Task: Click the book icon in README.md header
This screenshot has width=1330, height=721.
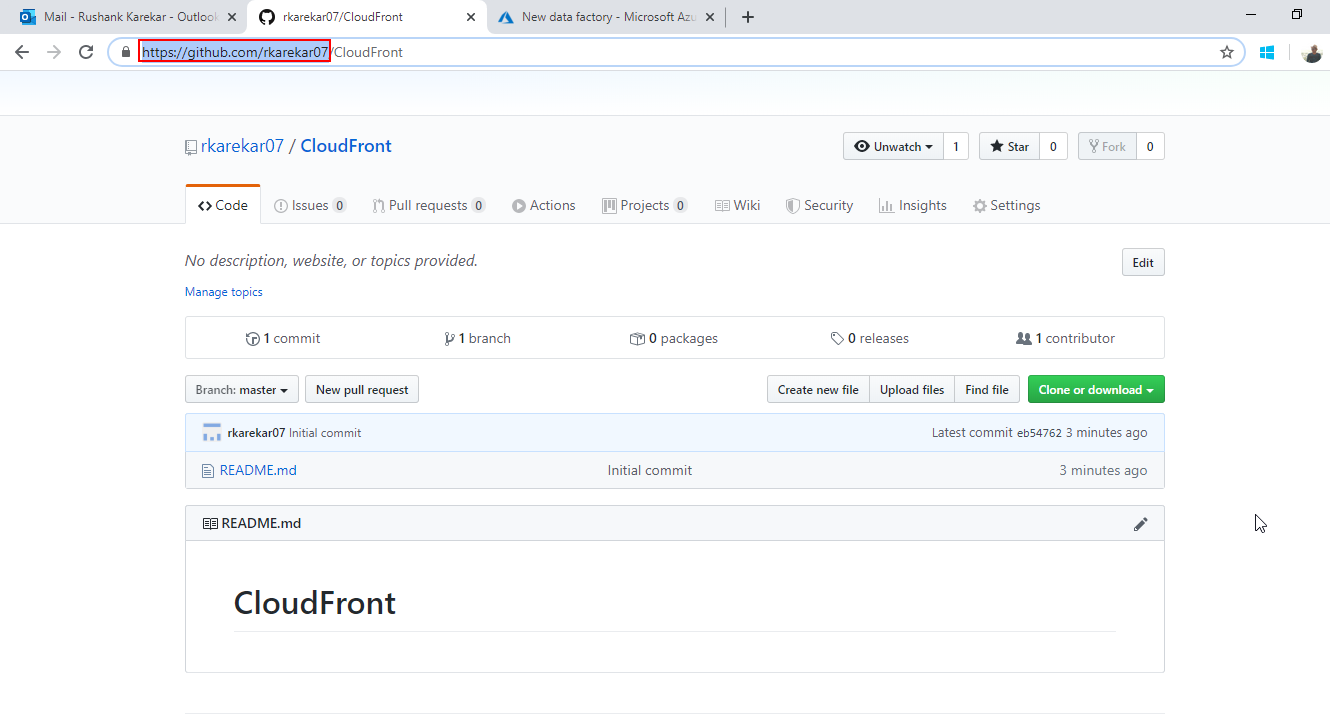Action: (x=210, y=524)
